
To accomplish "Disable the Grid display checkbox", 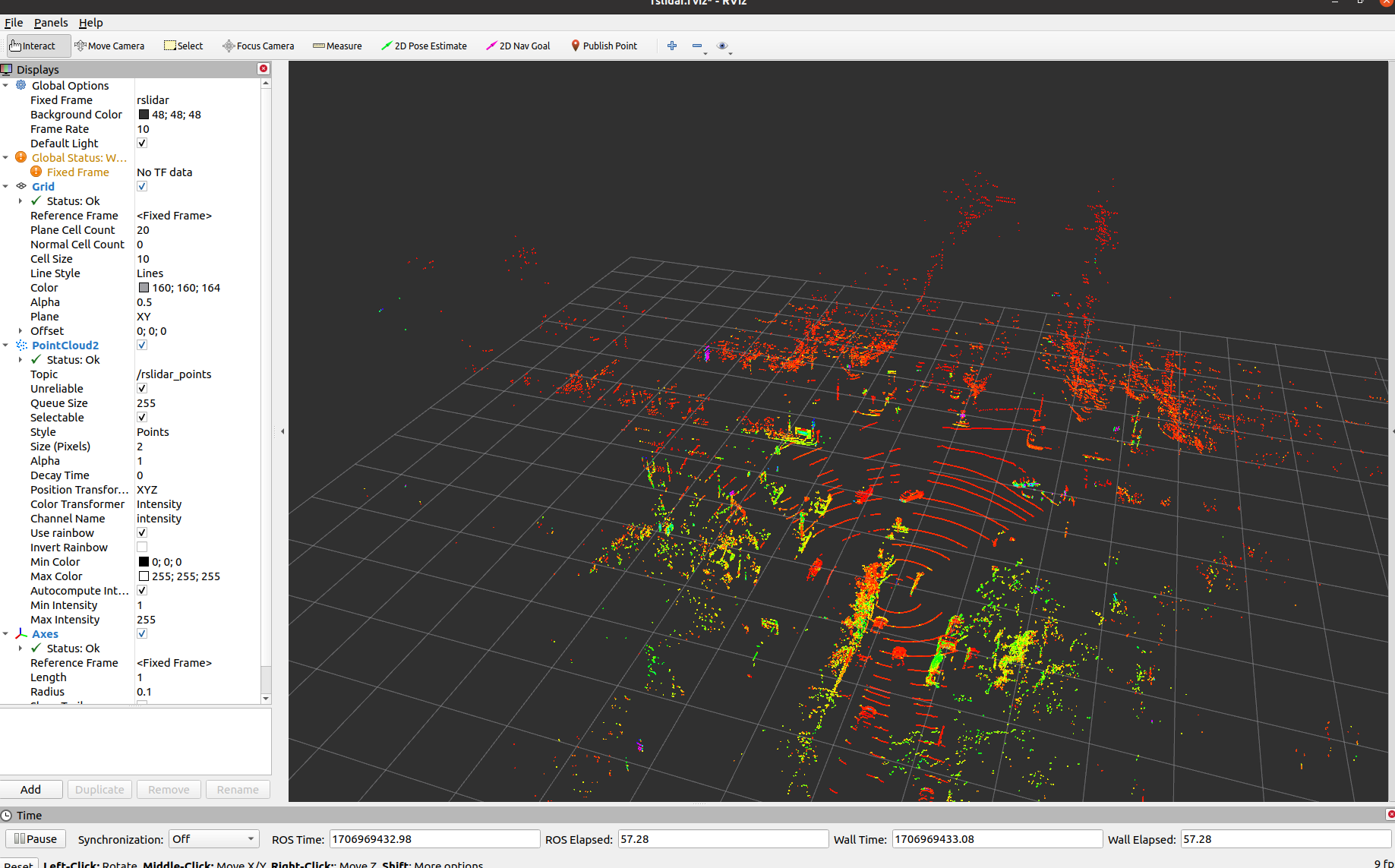I will (142, 187).
